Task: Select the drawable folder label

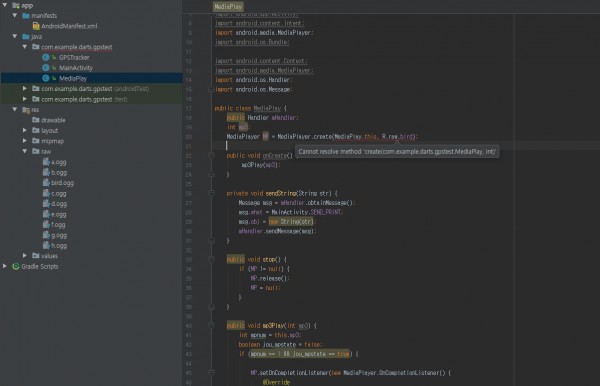Action: [x=53, y=120]
